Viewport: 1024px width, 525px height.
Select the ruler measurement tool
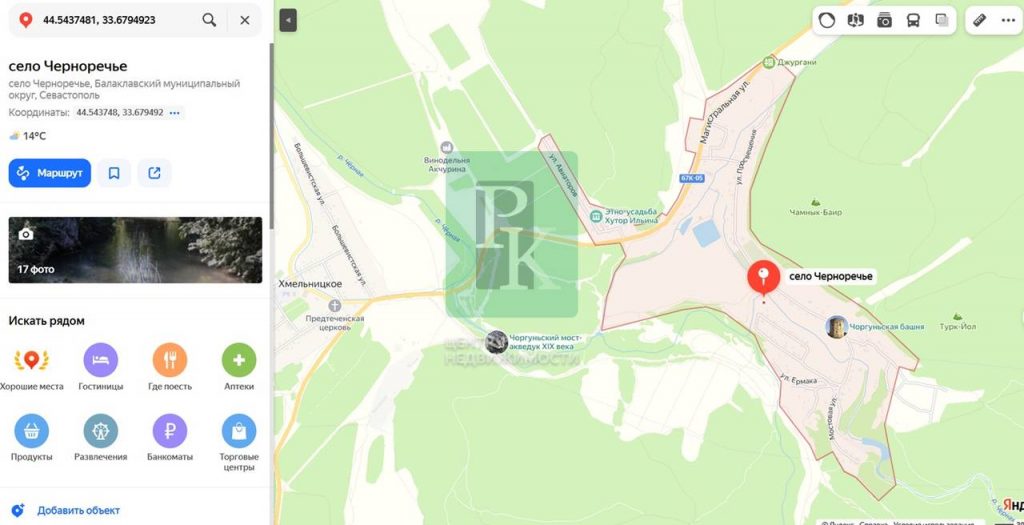[x=979, y=20]
